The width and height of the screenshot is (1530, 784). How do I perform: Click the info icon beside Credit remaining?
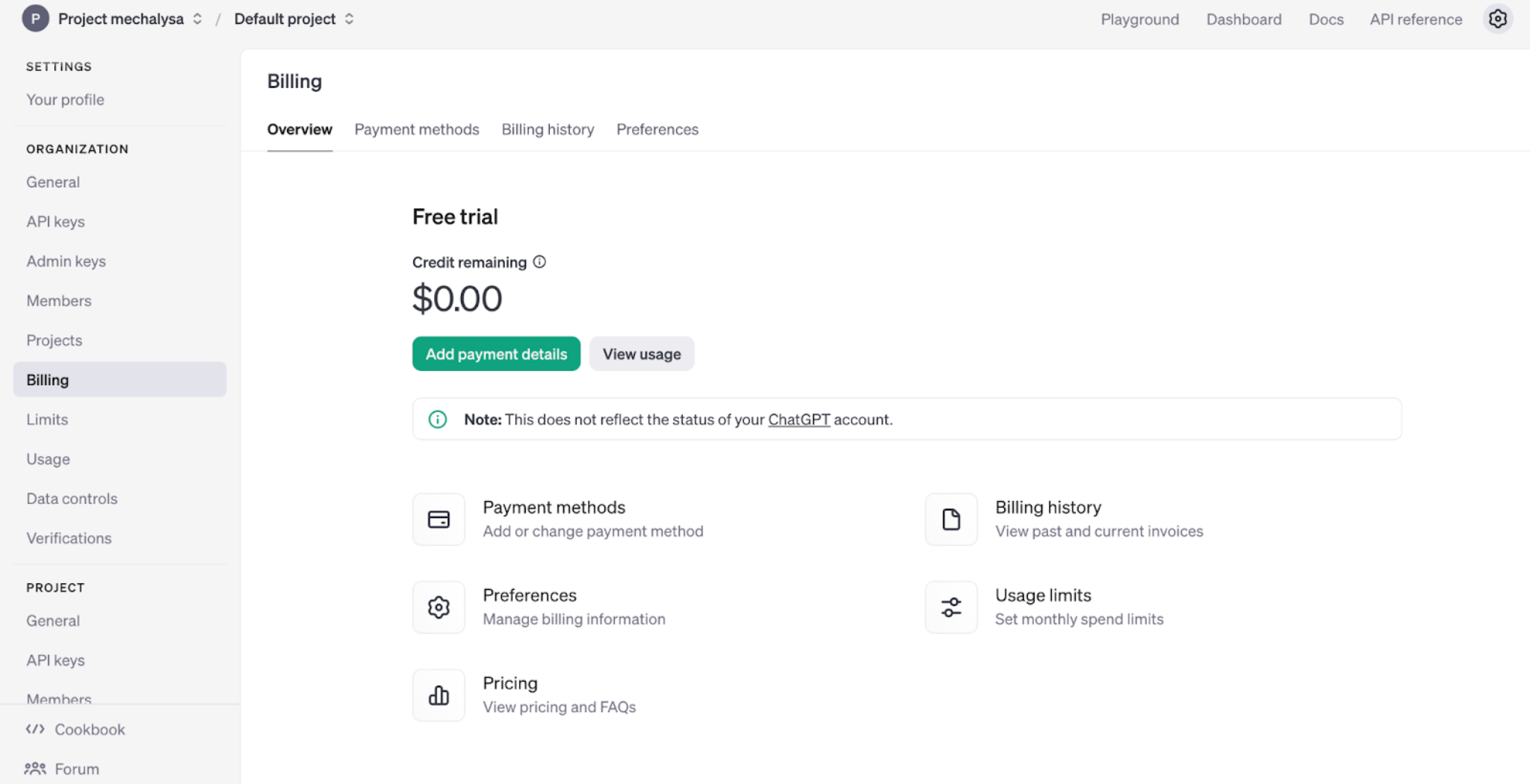pos(539,262)
